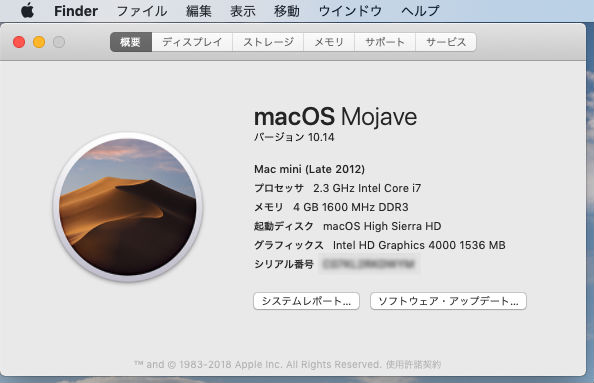The width and height of the screenshot is (594, 383).
Task: Switch to the メモリ tab
Action: coord(329,42)
